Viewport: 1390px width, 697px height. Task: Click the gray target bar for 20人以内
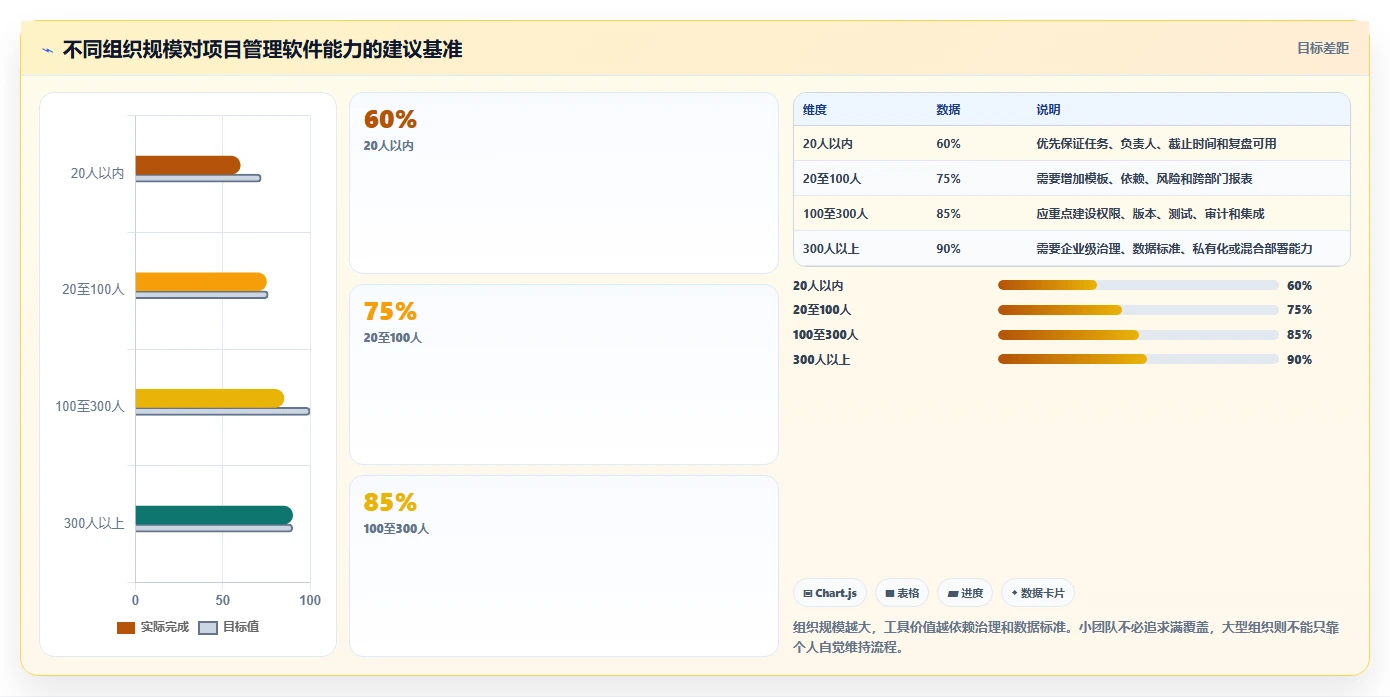tap(198, 178)
